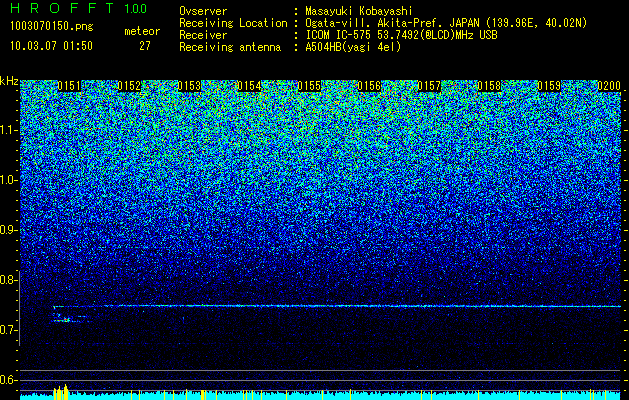Click the 0158 time marker
The height and width of the screenshot is (400, 629).
pos(489,86)
